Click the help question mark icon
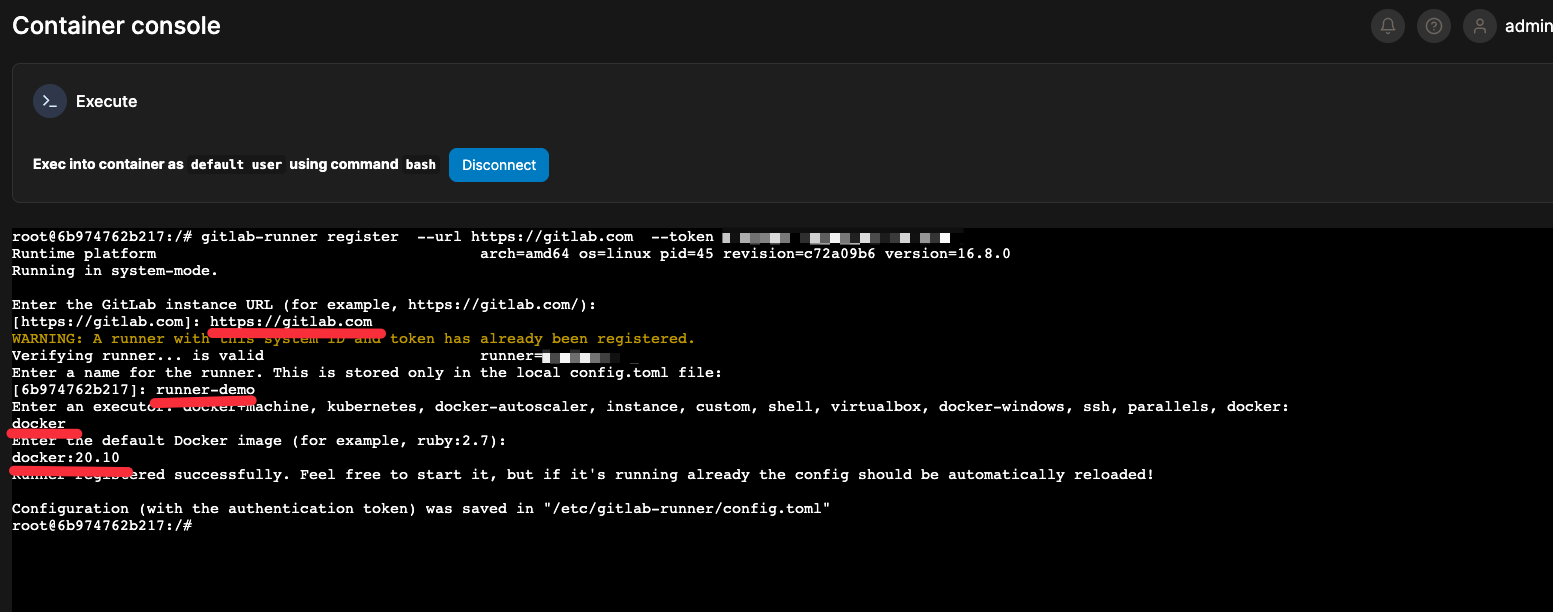The image size is (1553, 612). tap(1433, 27)
